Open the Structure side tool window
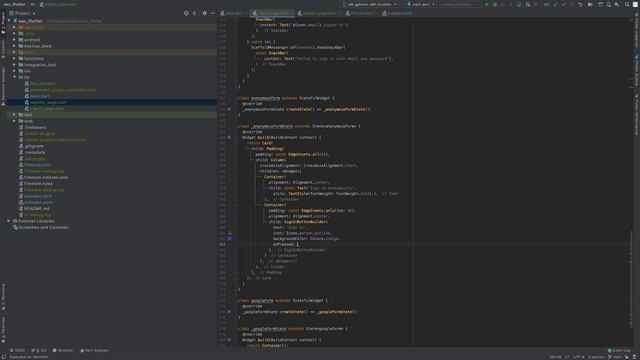This screenshot has width=640, height=360. [3, 297]
